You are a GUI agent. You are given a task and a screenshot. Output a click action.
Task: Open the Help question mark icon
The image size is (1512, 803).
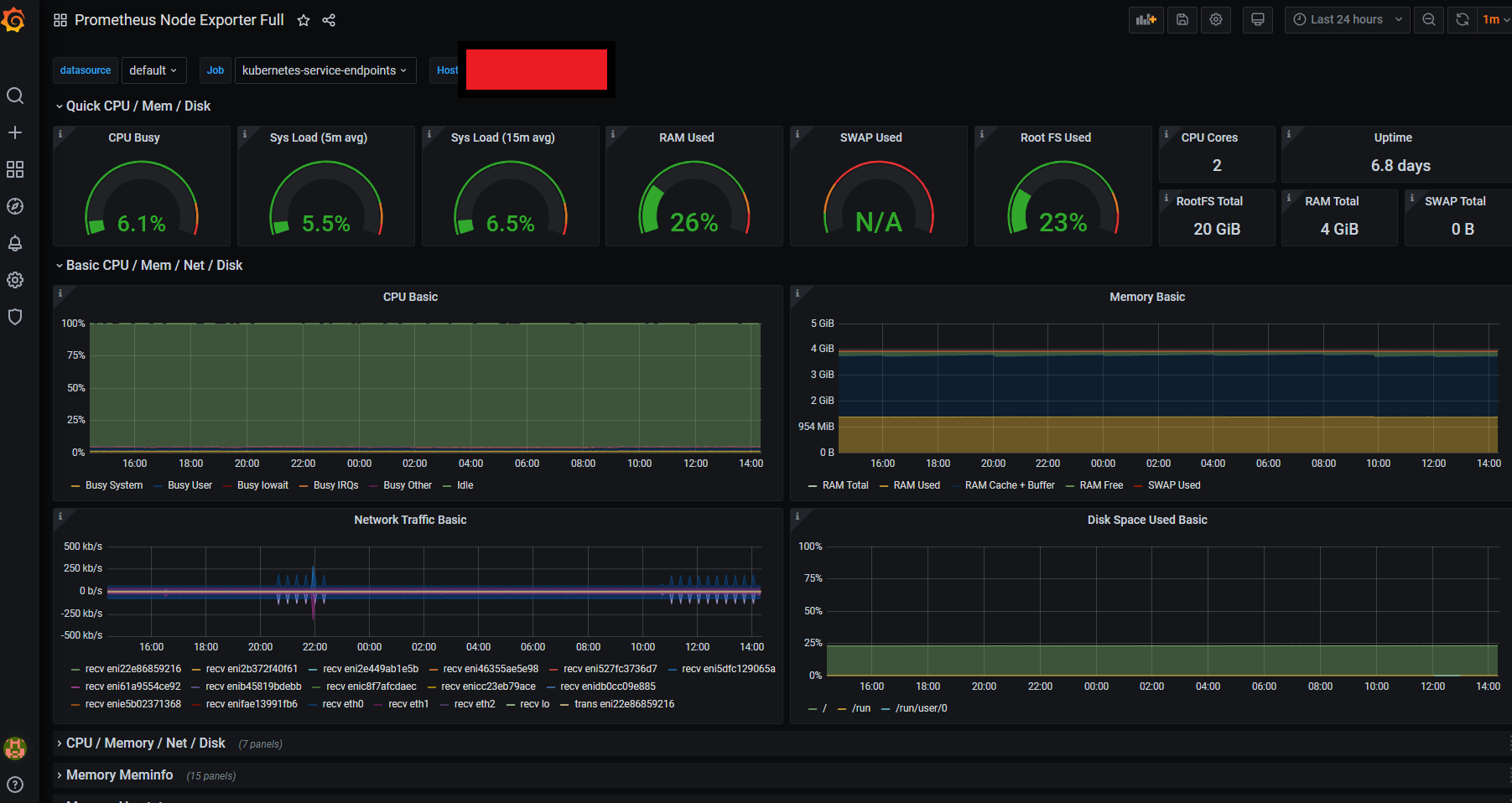click(15, 785)
